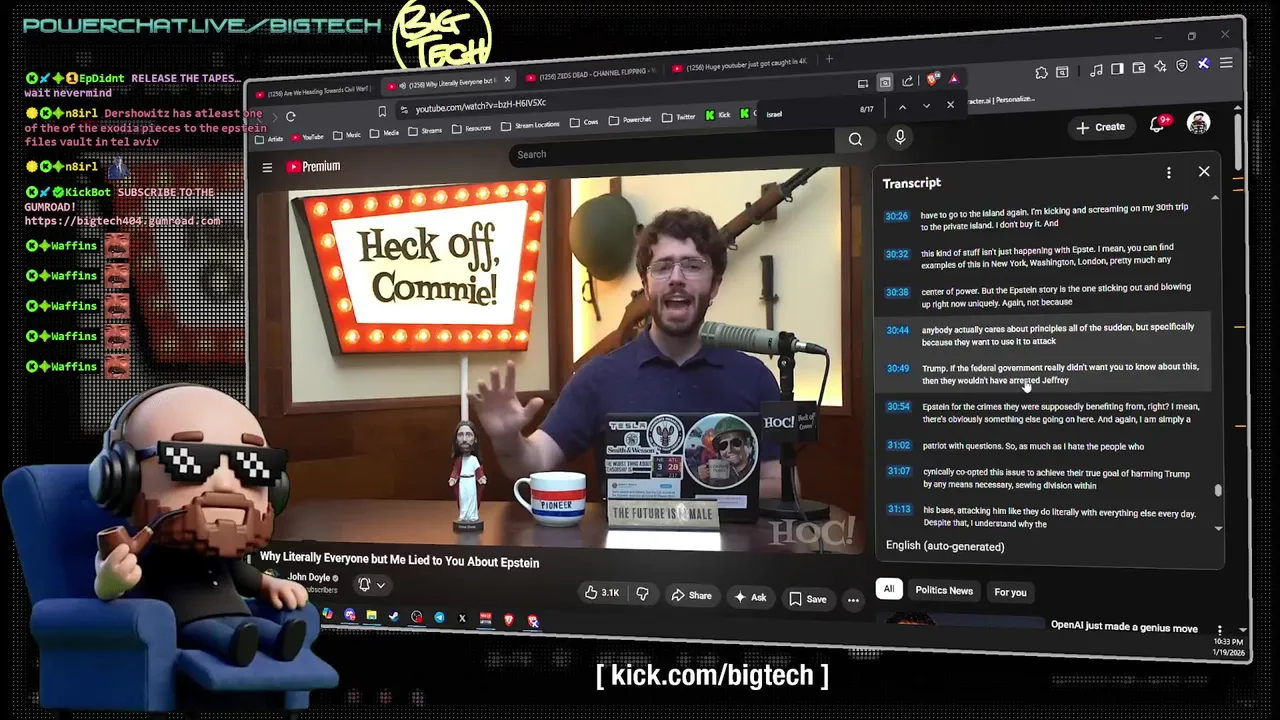Viewport: 1280px width, 720px height.
Task: Open the browser extensions puzzle icon
Action: pyautogui.click(x=1042, y=72)
